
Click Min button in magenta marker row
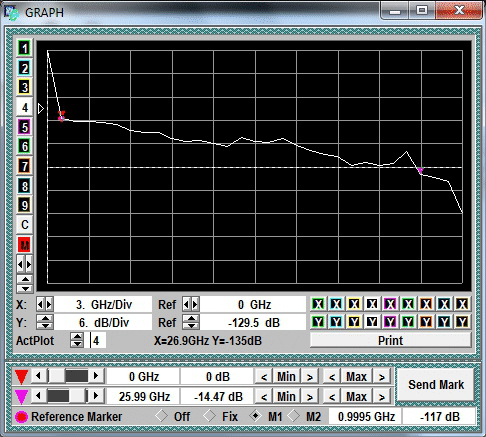[x=286, y=396]
